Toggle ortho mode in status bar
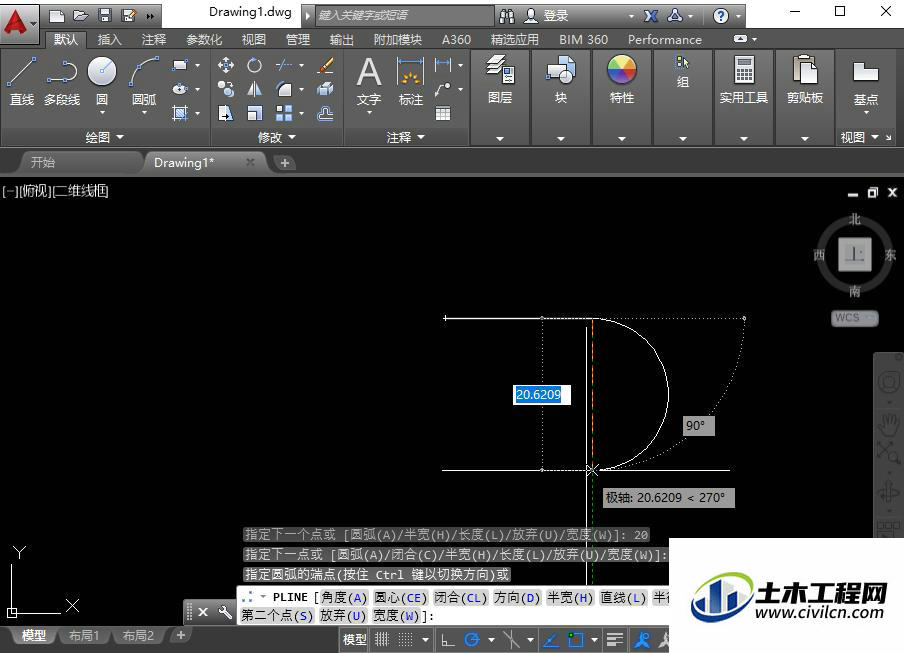 447,639
